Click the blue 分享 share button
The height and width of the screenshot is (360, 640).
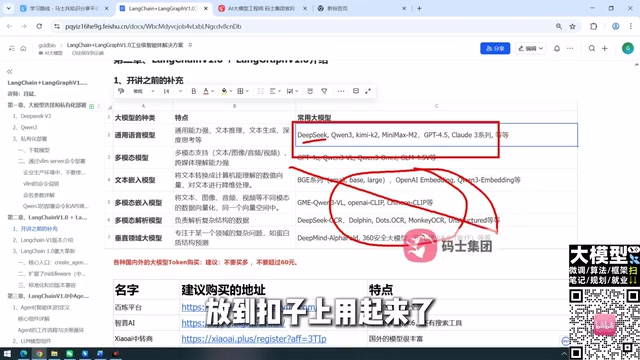495,48
